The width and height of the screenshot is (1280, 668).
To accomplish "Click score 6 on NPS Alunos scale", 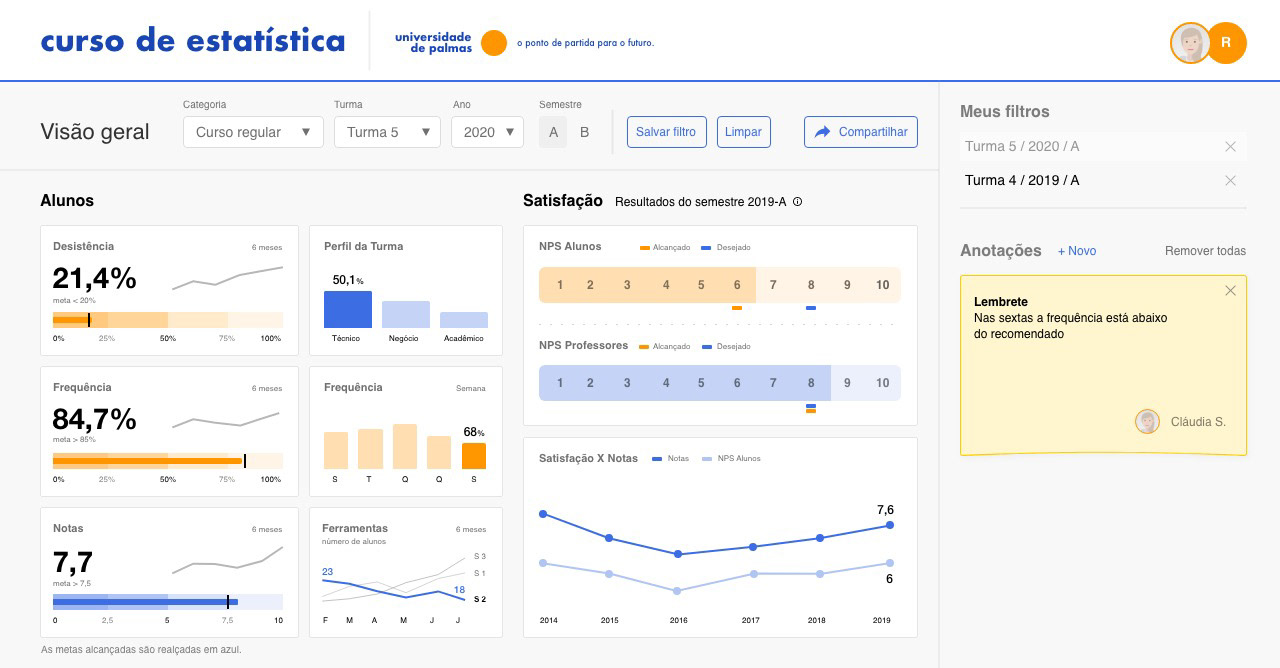I will 737,286.
